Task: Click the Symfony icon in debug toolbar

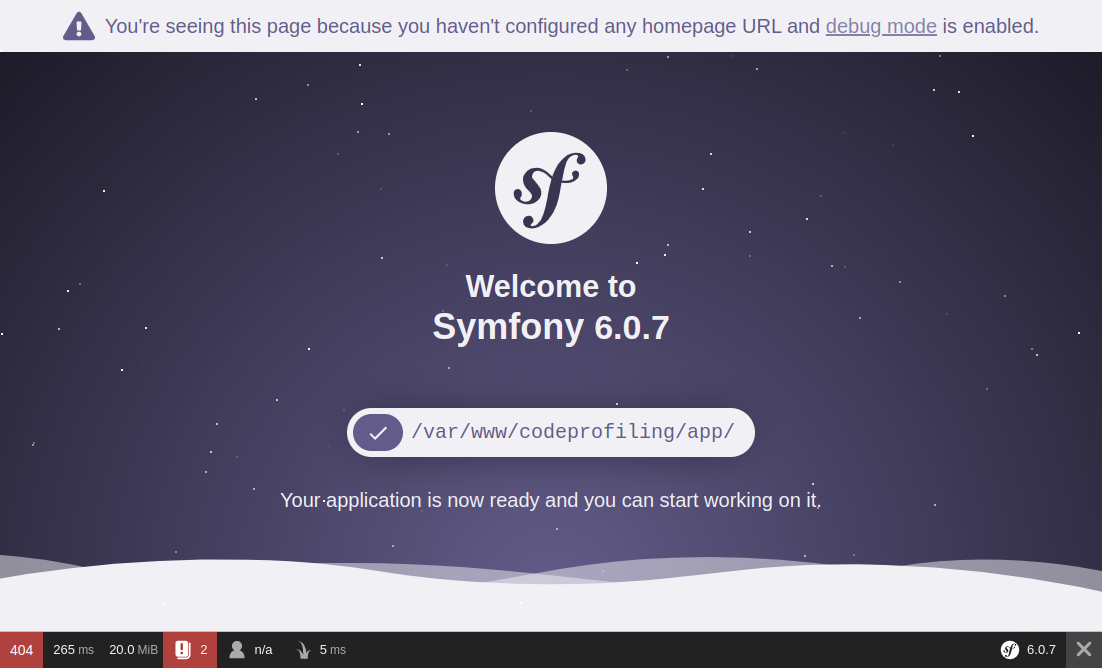Action: tap(1010, 650)
